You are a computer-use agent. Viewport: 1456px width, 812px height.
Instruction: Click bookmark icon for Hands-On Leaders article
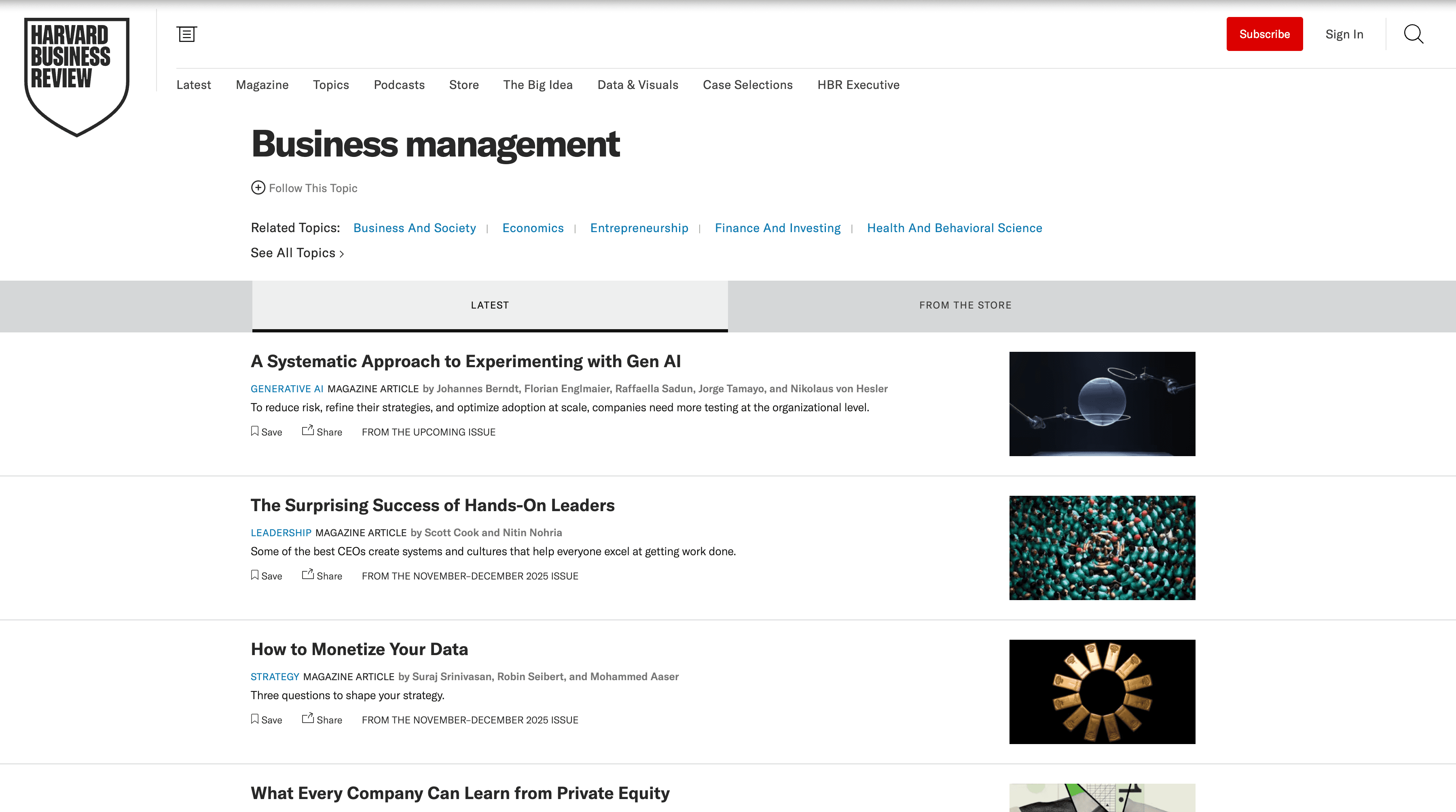(x=255, y=575)
